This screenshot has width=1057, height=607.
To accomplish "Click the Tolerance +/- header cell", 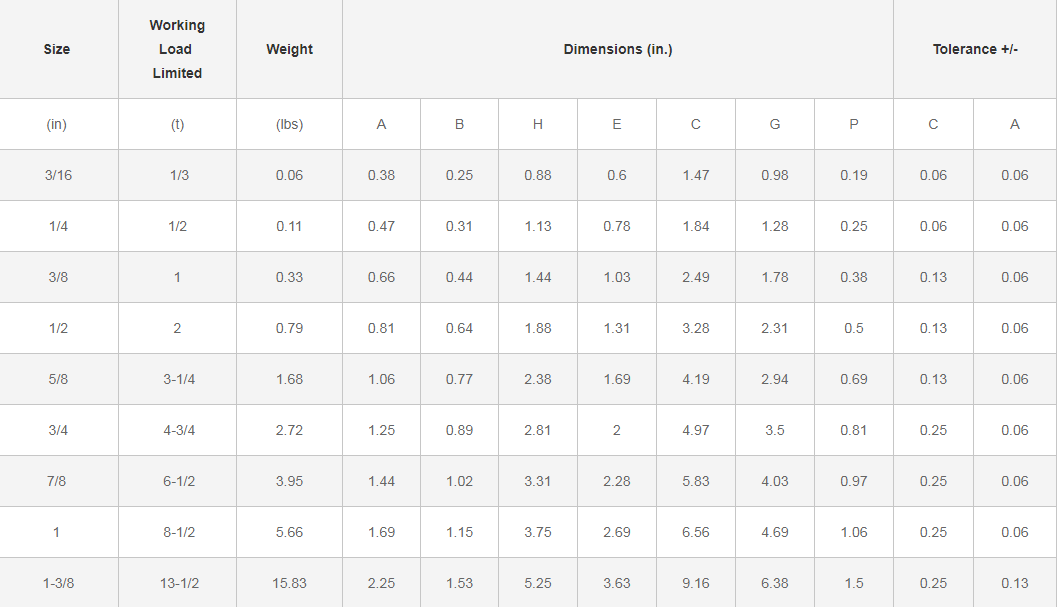I will 974,49.
